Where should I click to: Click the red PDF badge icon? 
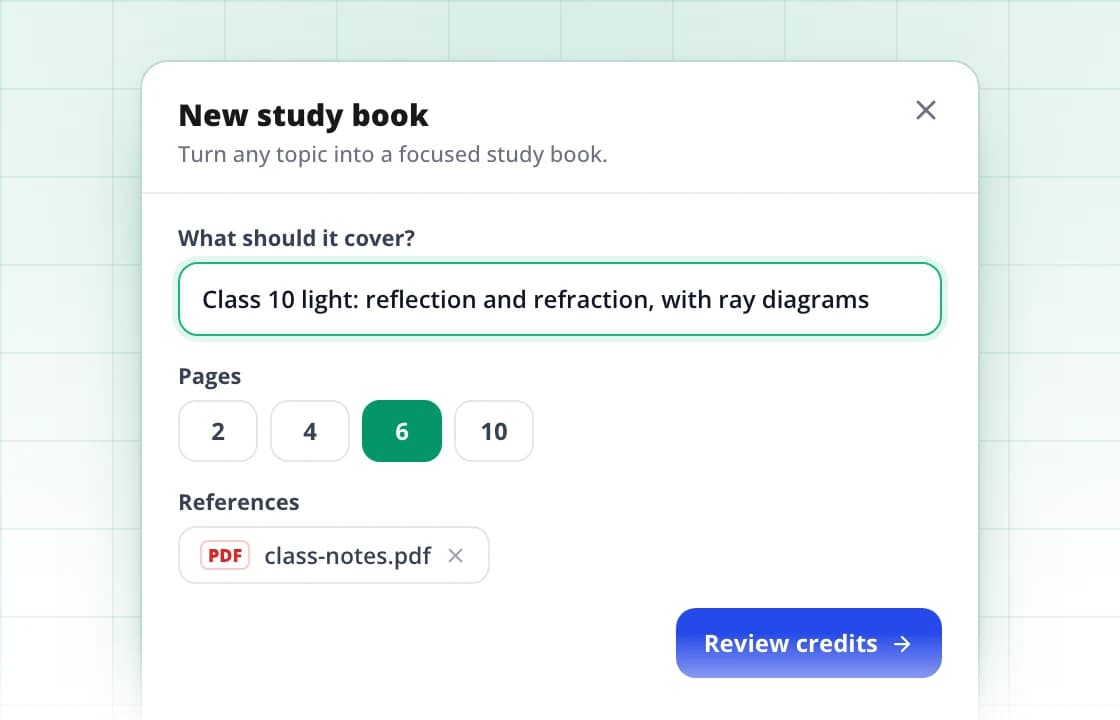(225, 555)
